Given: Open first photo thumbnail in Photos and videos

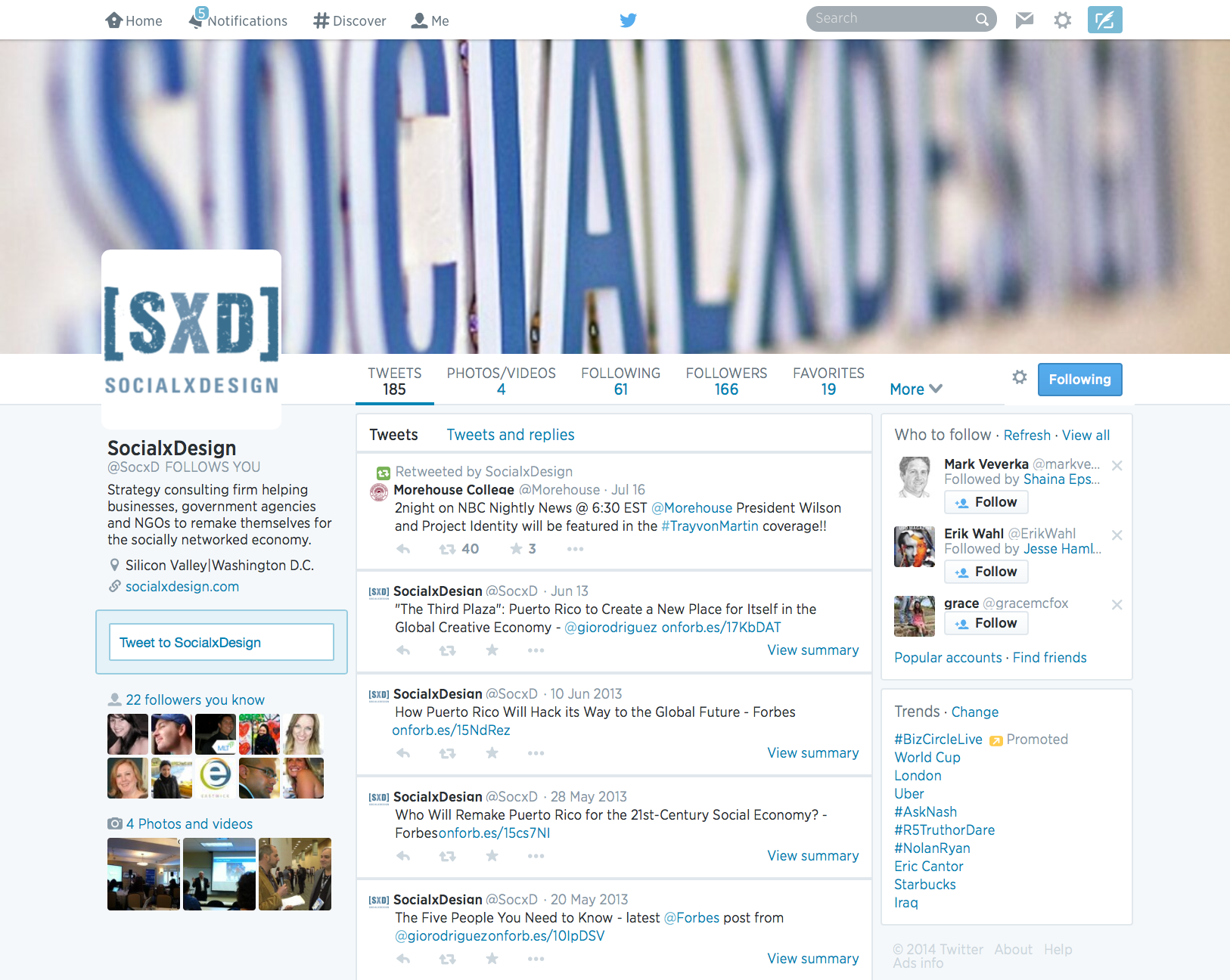Looking at the screenshot, I should (144, 874).
